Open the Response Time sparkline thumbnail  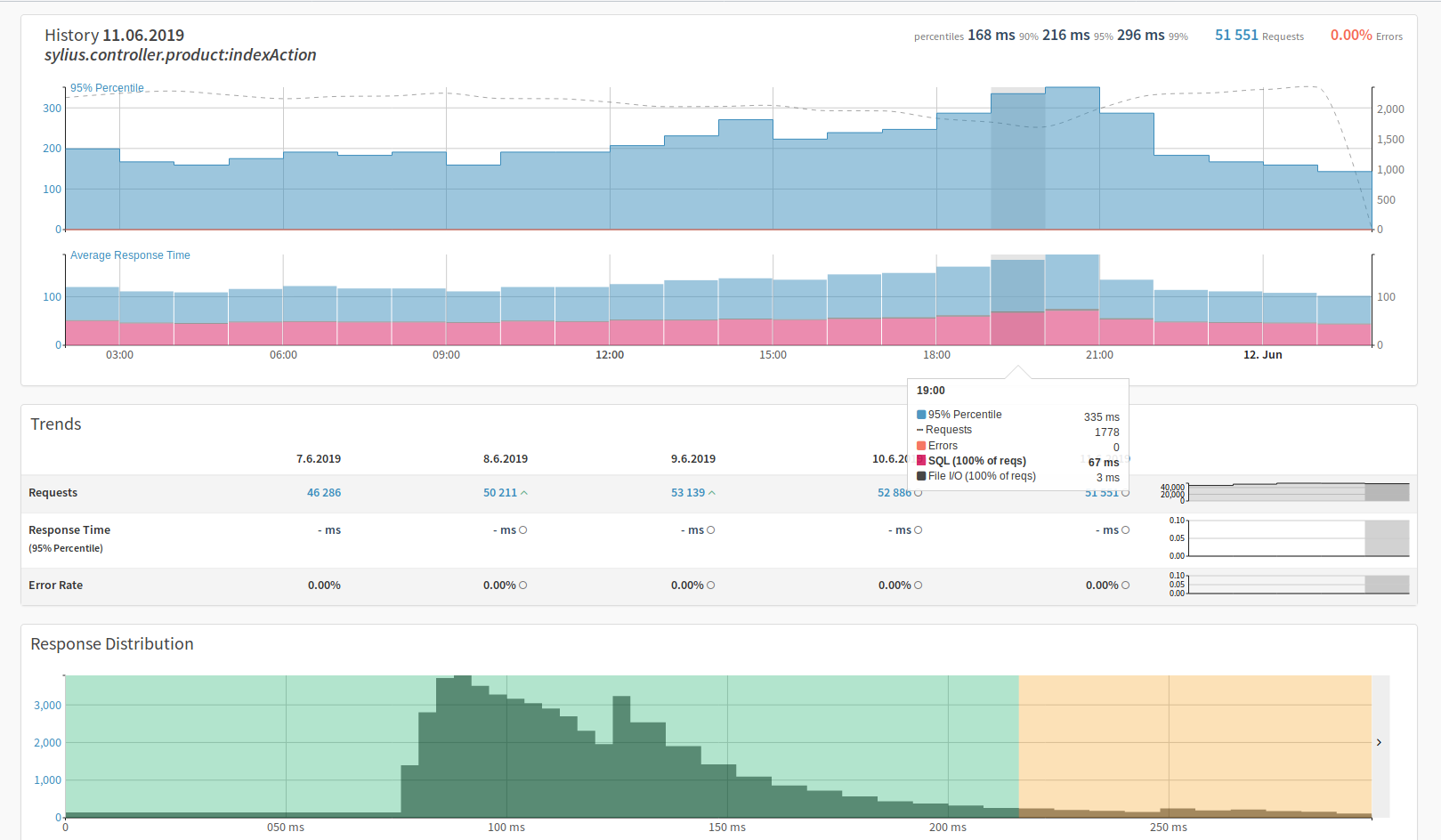1299,538
